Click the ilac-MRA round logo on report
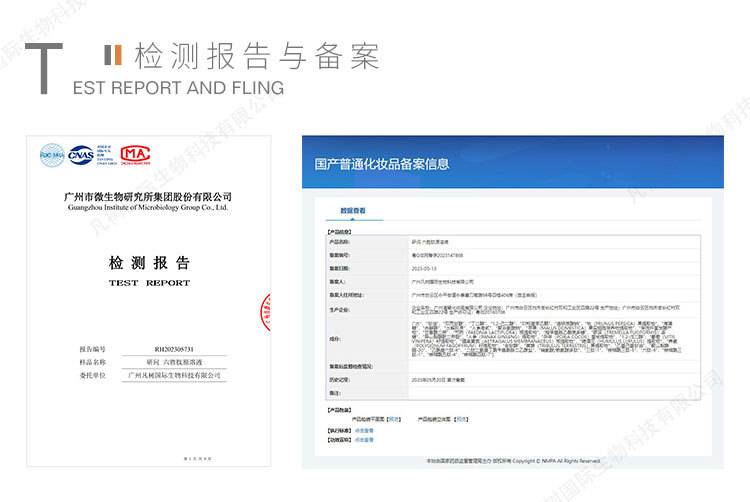The image size is (750, 502). [52, 155]
